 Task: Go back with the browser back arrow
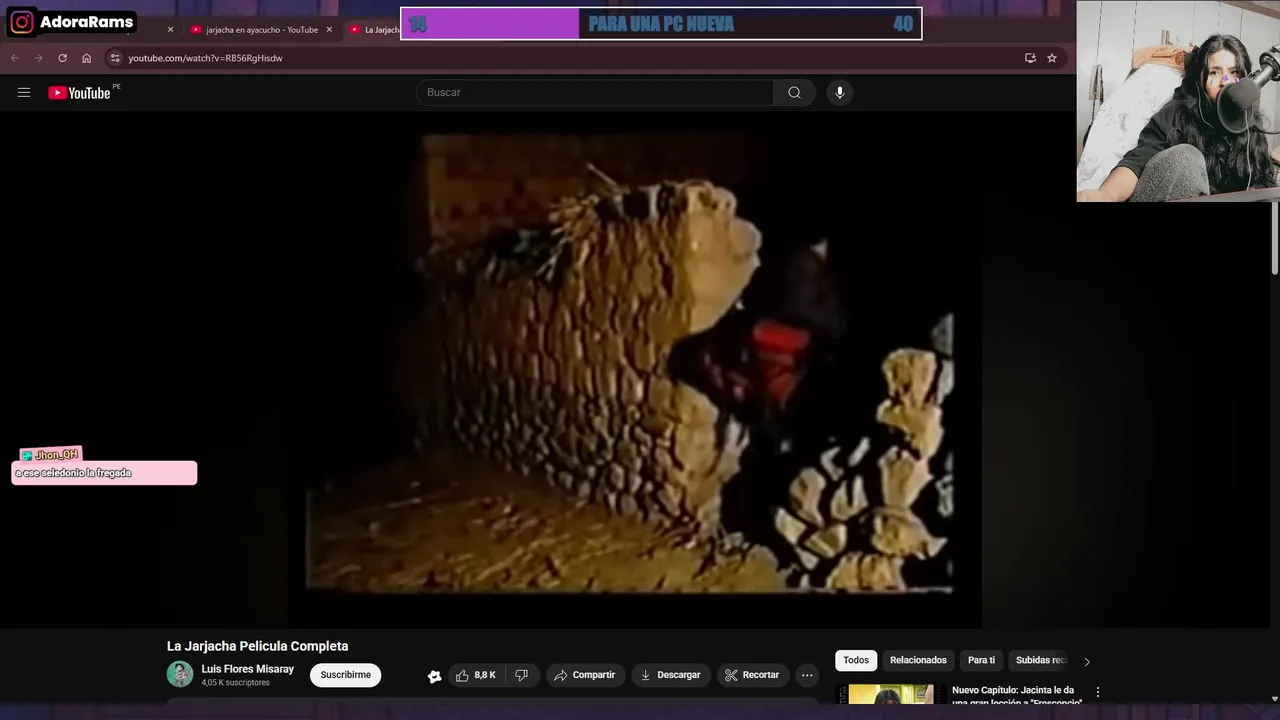click(x=15, y=58)
